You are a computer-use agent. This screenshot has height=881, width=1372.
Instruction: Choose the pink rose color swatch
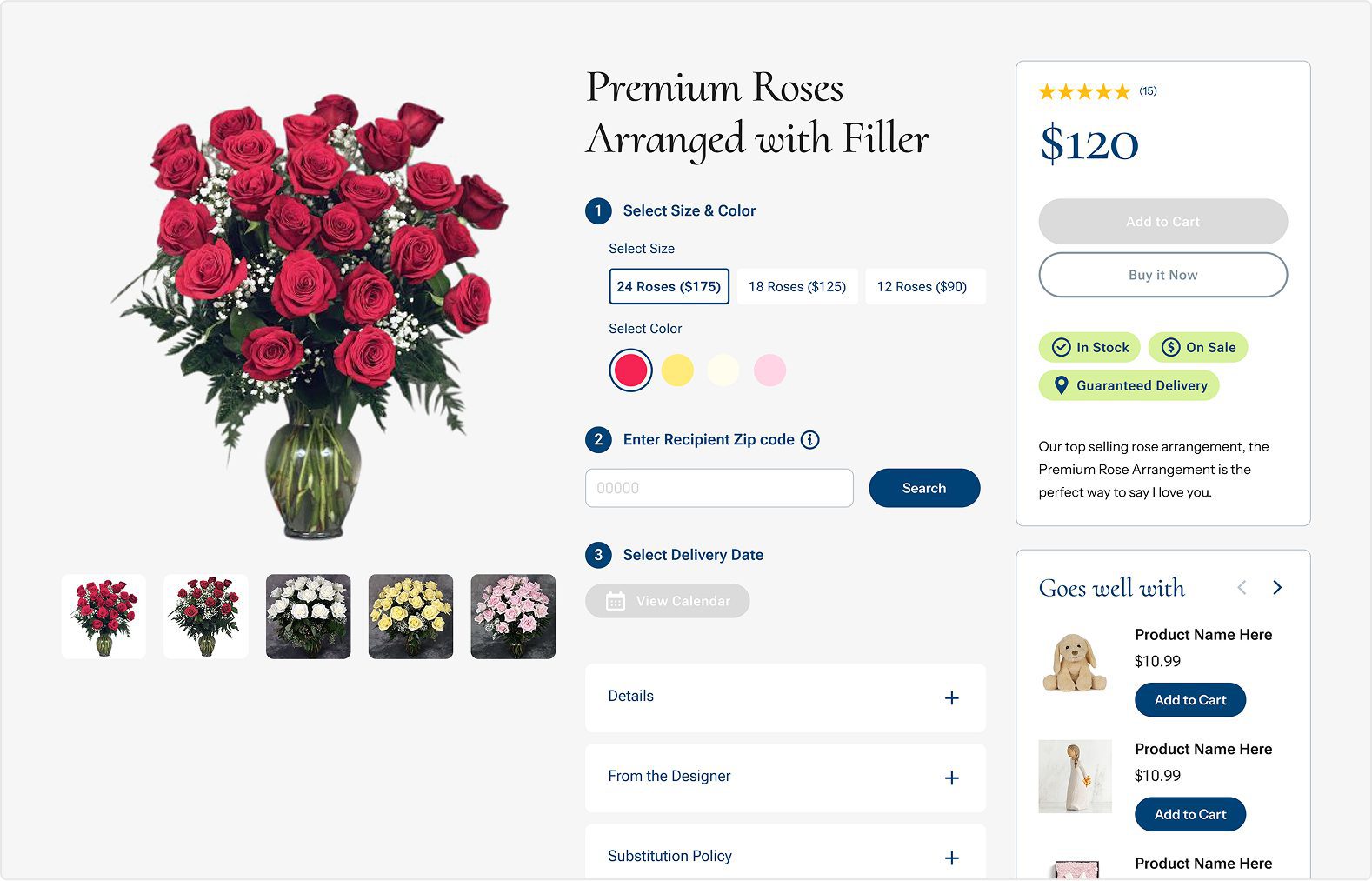tap(769, 370)
